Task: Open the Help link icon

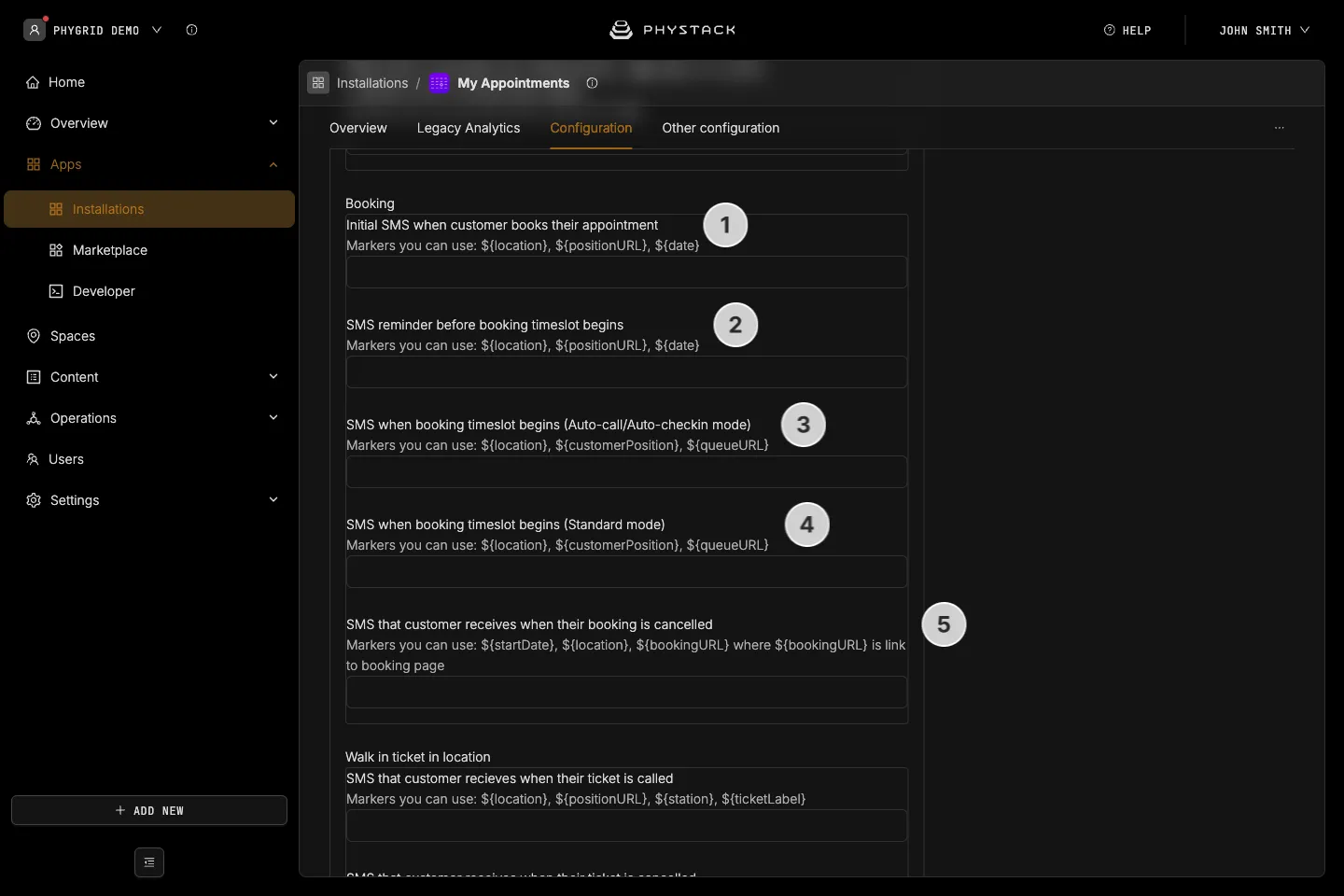Action: coord(1110,30)
